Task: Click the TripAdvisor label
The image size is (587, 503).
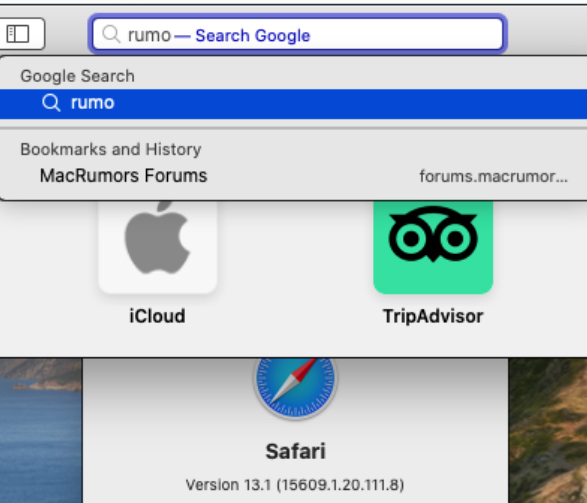Action: pyautogui.click(x=433, y=316)
